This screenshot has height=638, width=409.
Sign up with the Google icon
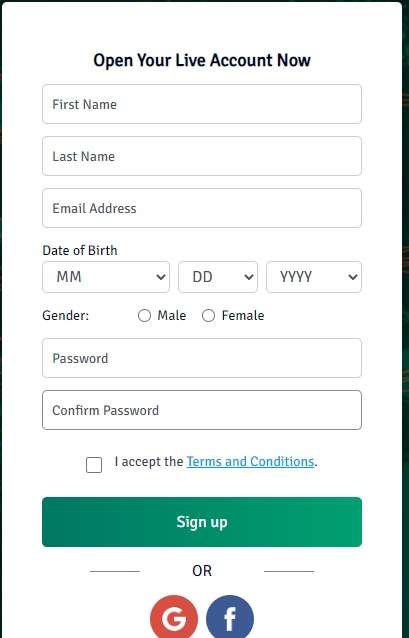pyautogui.click(x=174, y=617)
